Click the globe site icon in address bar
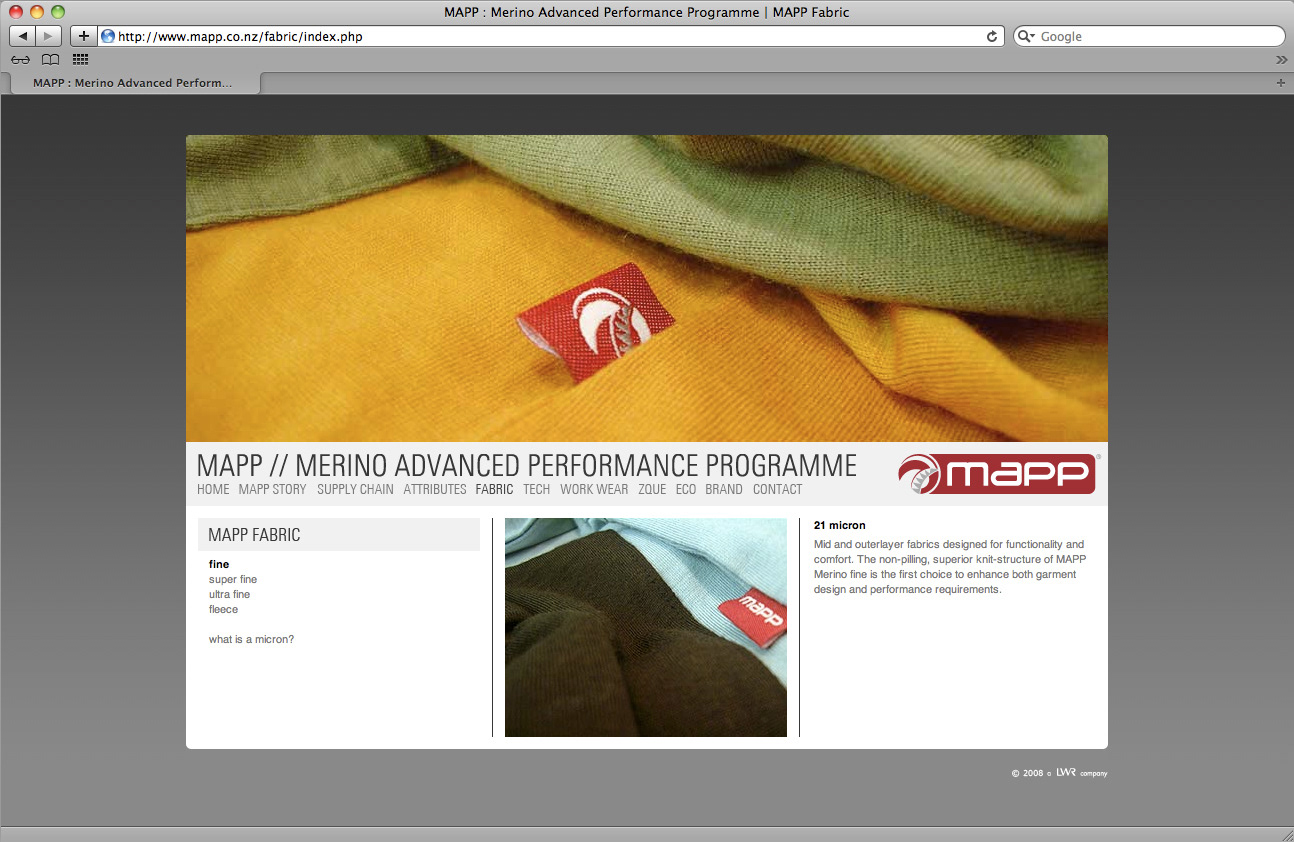Screen dimensions: 1294x842 (x=108, y=36)
